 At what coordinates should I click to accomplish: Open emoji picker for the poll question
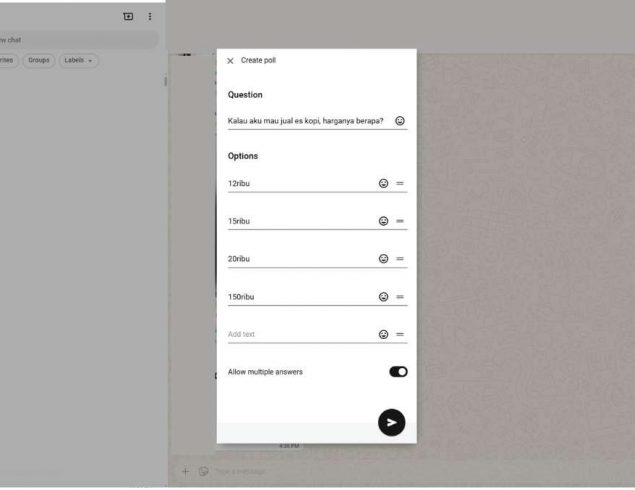pyautogui.click(x=400, y=121)
